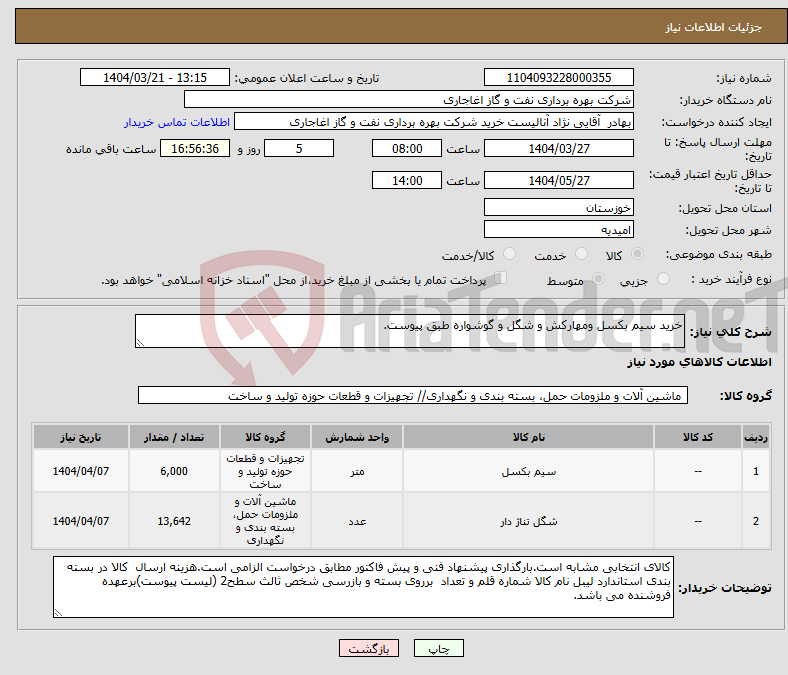Open اطلاعات تماس خریدار link
This screenshot has width=788, height=675.
(177, 122)
